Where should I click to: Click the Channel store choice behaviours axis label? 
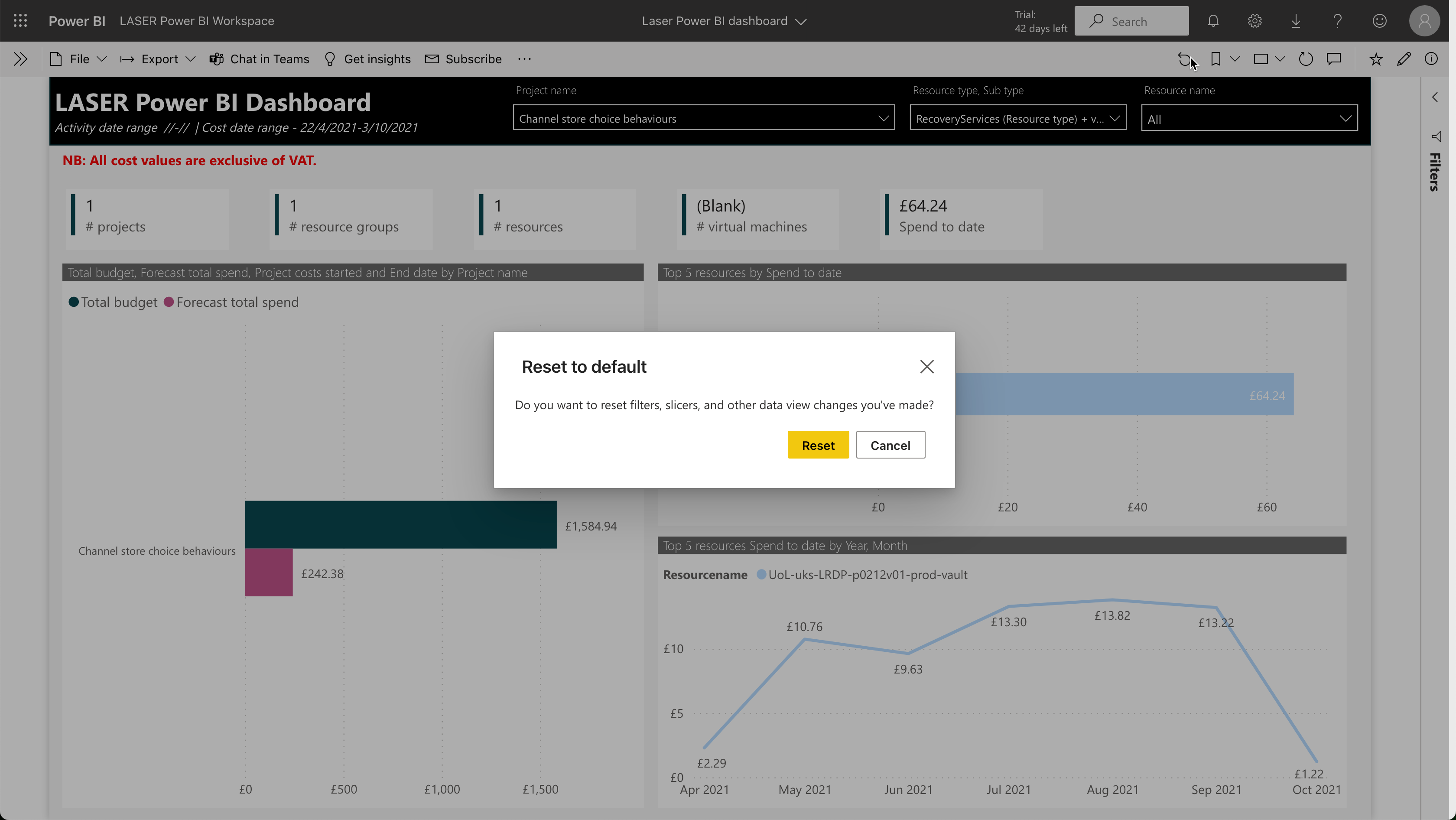tap(157, 551)
